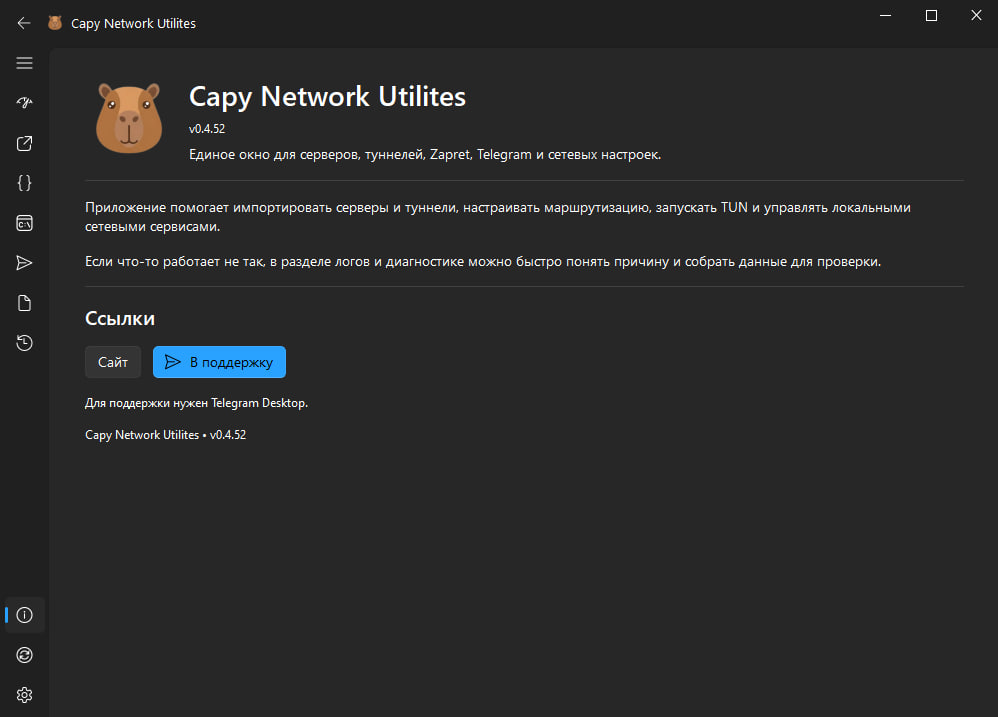998x717 pixels.
Task: Click the large capybara logo image
Action: [x=129, y=118]
